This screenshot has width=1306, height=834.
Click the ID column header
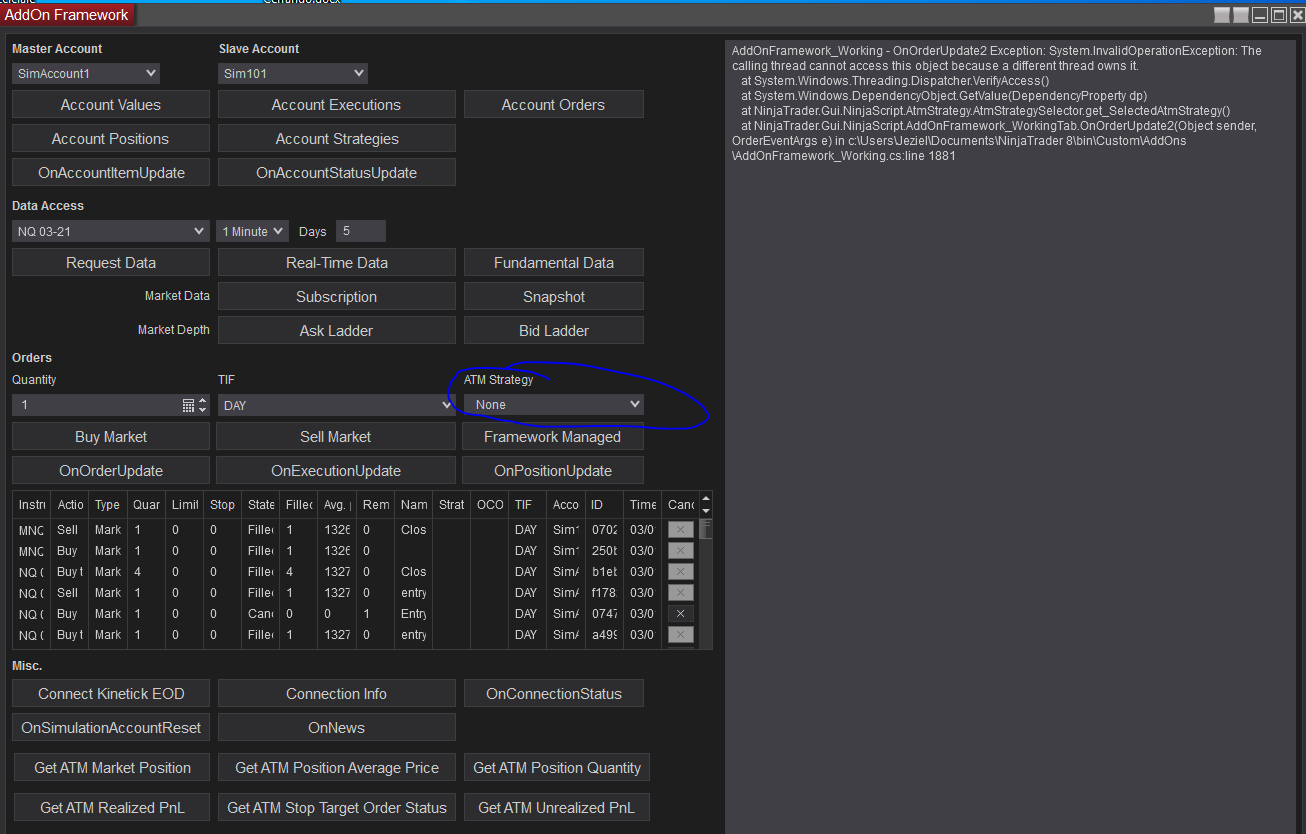[604, 505]
